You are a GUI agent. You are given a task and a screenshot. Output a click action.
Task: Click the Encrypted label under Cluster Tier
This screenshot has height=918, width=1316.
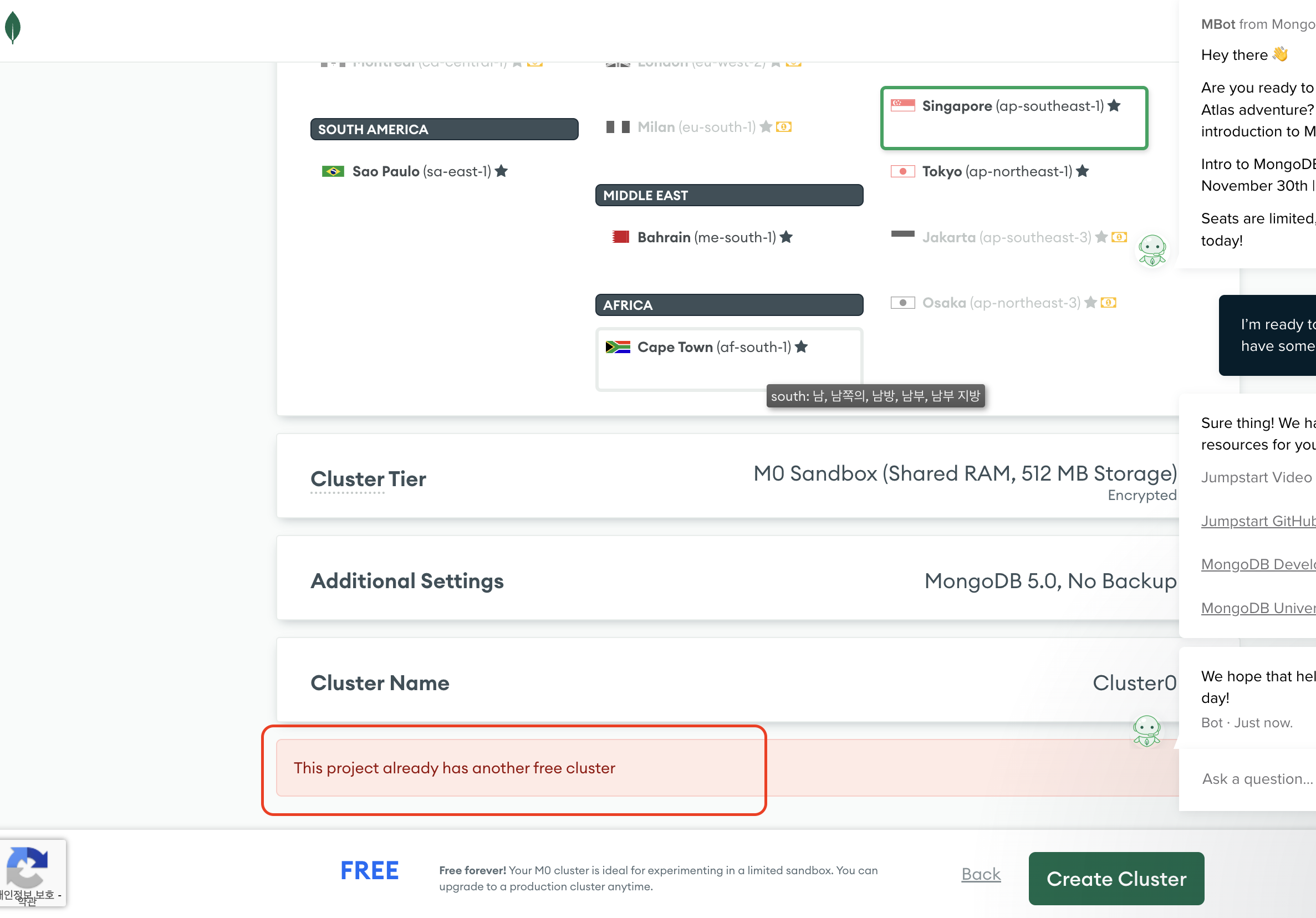pyautogui.click(x=1142, y=495)
